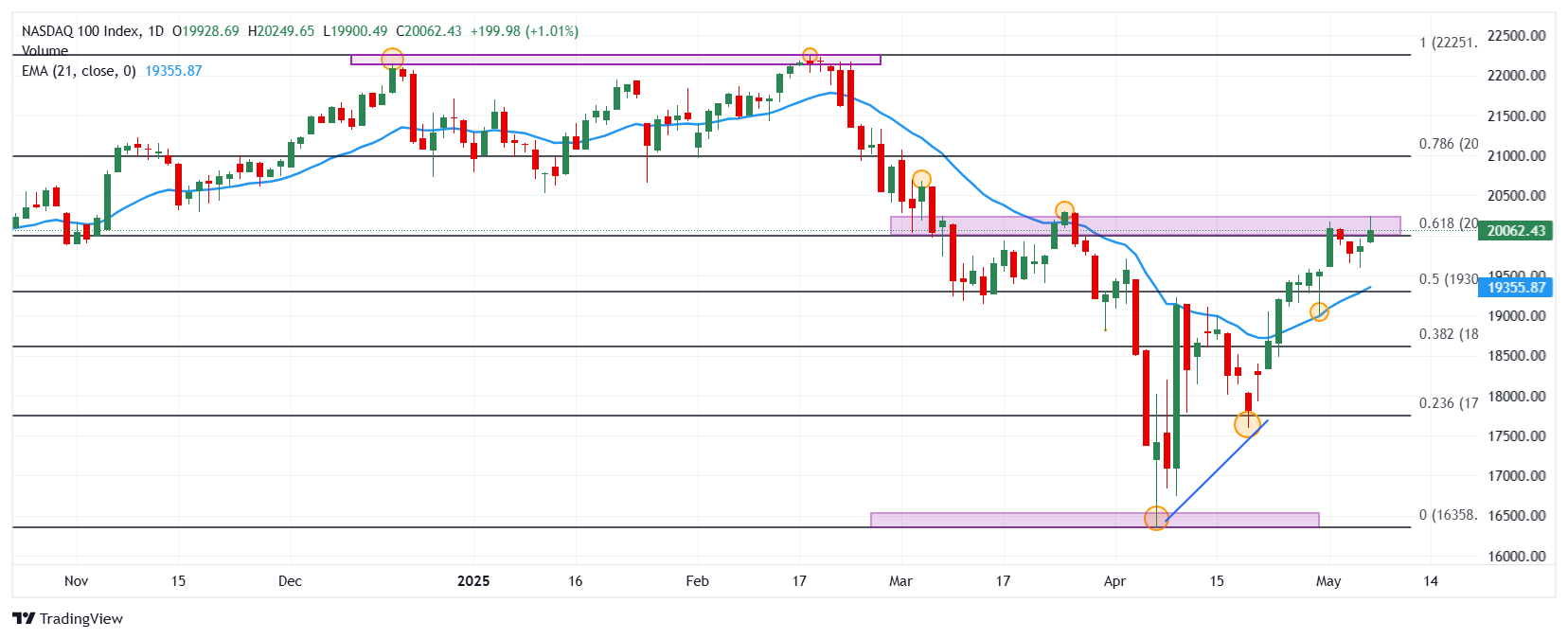Select the orange circle on the early-March candle
The width and height of the screenshot is (1568, 639).
[x=921, y=179]
